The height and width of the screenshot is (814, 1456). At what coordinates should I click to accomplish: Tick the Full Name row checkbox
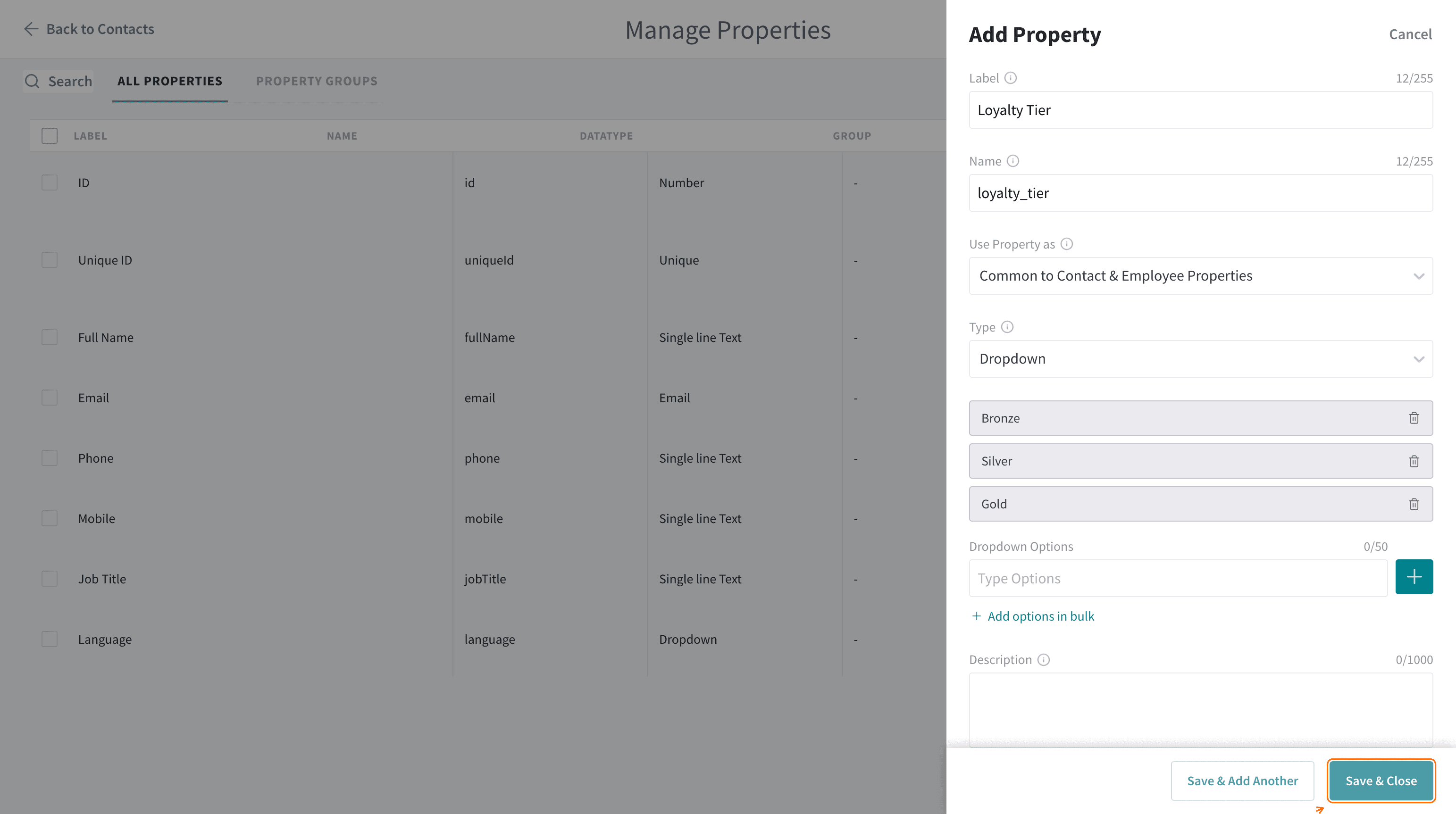[x=50, y=337]
